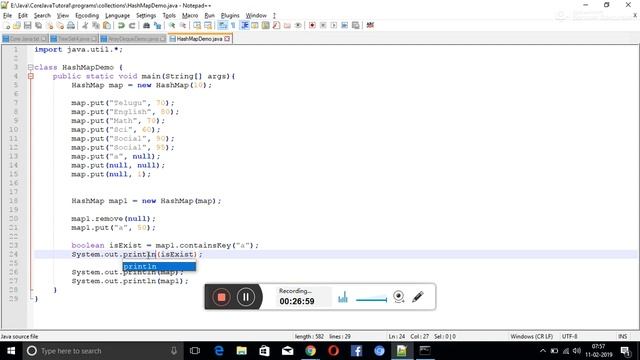
Task: Open the File menu
Action: pyautogui.click(x=7, y=16)
